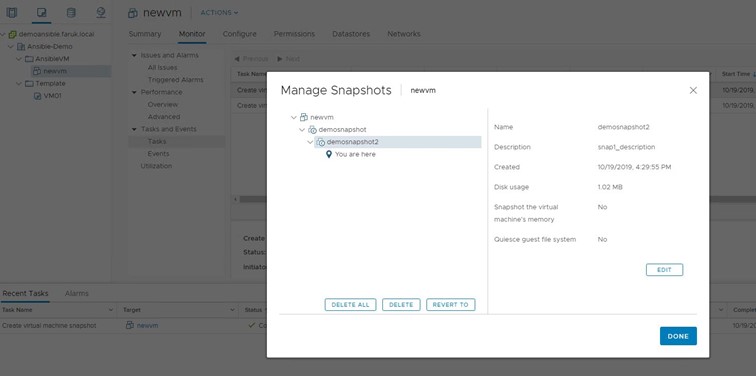Click the DELETE snapshot button

click(x=401, y=305)
